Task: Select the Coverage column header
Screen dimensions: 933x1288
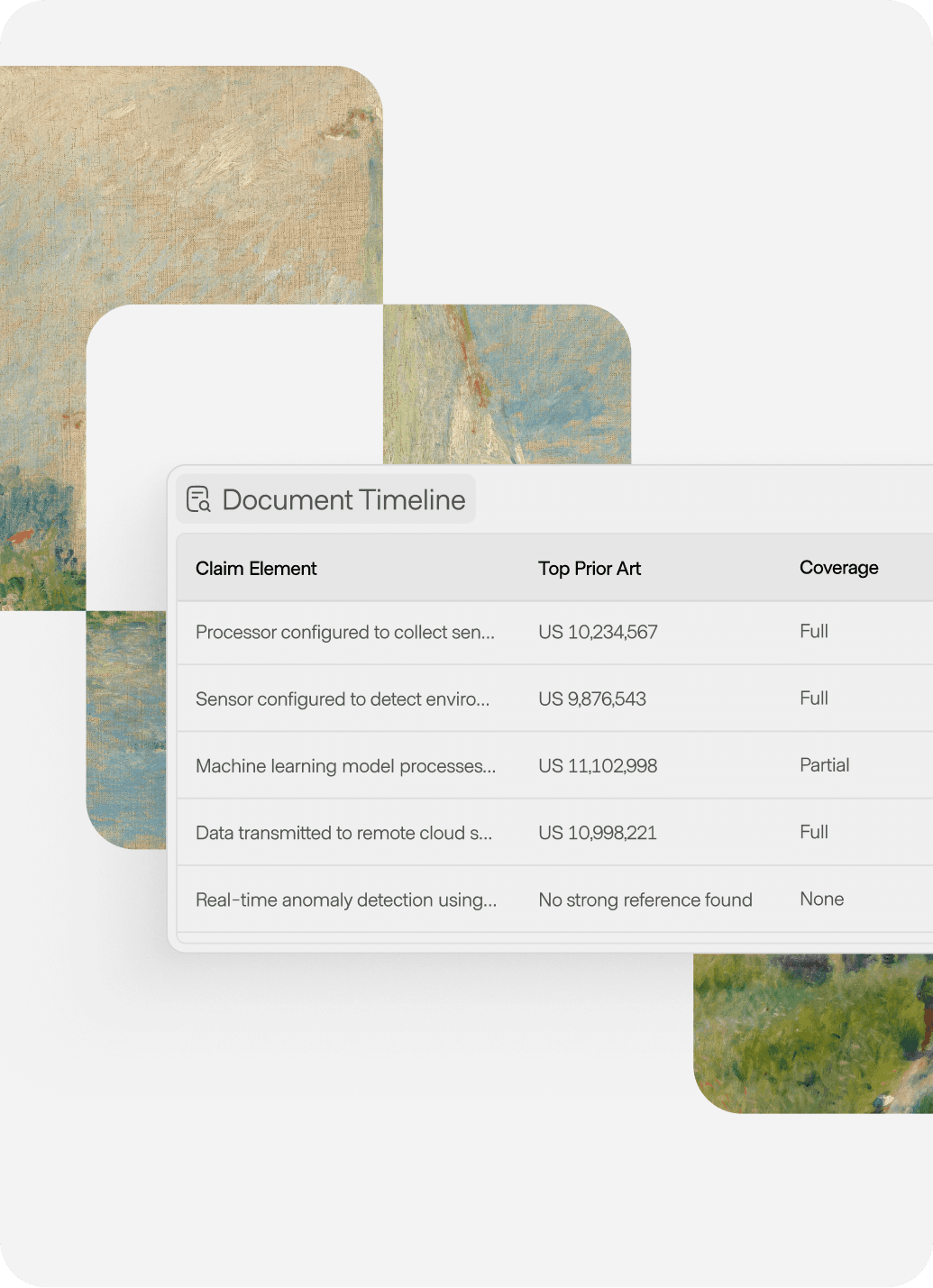Action: coord(838,568)
